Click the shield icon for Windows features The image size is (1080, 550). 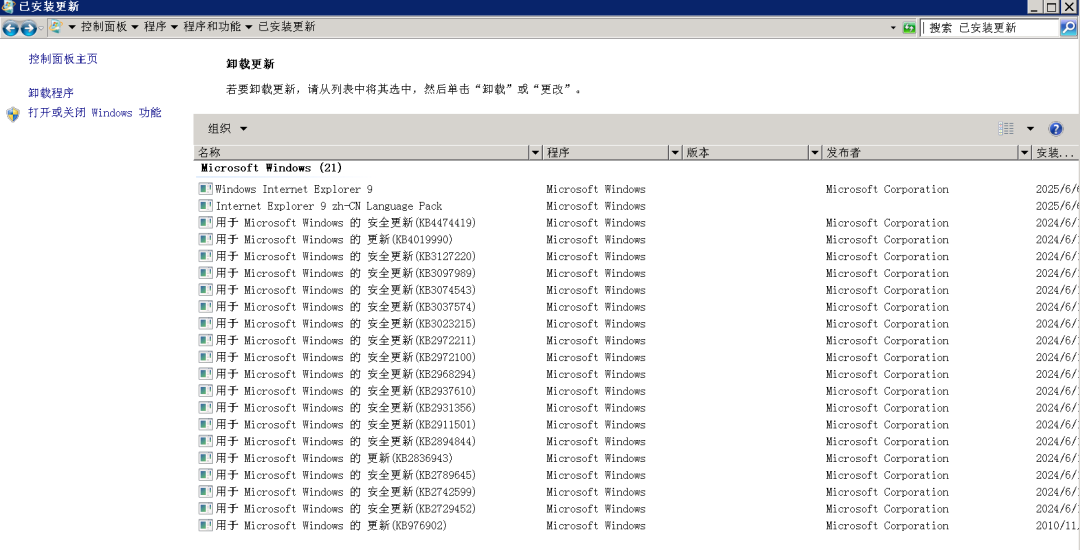coord(13,114)
